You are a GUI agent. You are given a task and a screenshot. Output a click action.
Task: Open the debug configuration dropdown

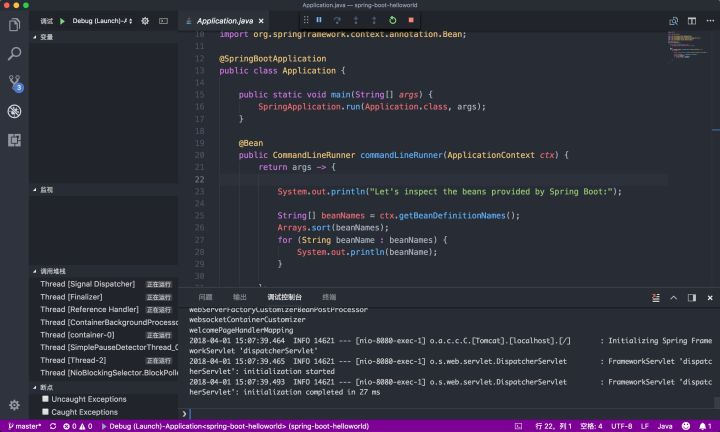click(102, 21)
